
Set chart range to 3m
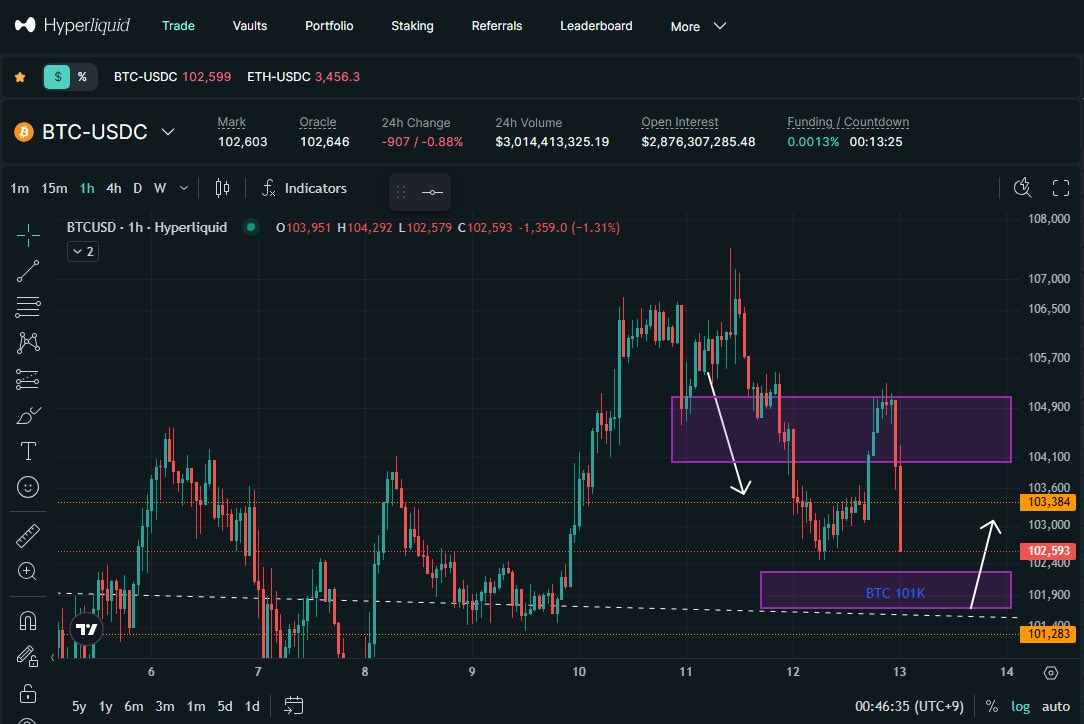coord(165,706)
